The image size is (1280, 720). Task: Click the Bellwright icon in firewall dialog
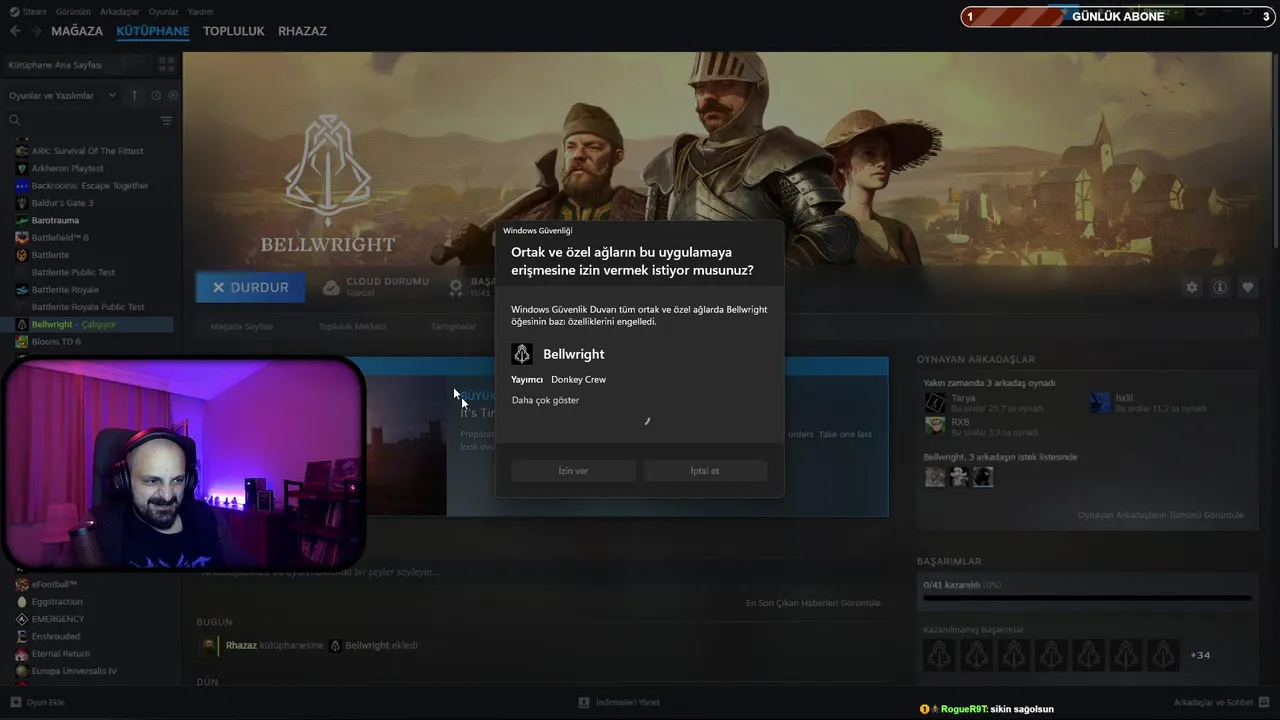[521, 354]
